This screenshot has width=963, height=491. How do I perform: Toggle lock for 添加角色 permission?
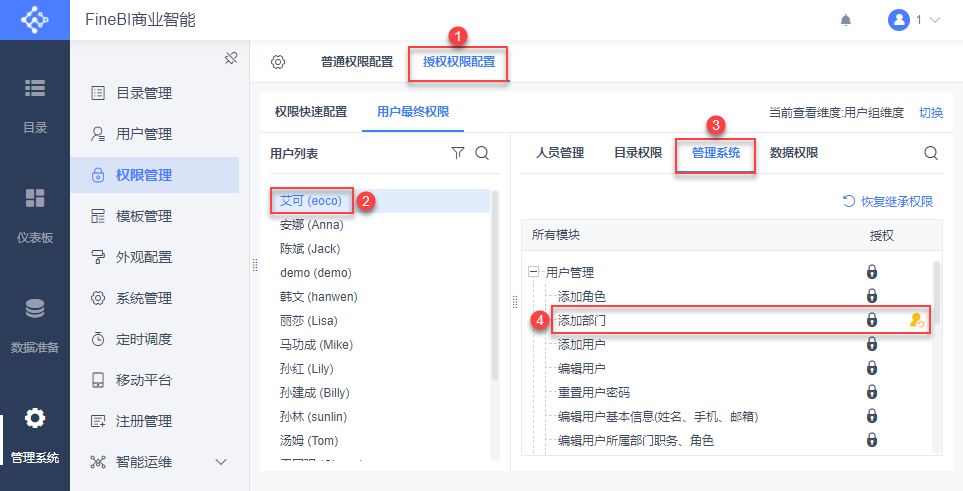(x=871, y=296)
